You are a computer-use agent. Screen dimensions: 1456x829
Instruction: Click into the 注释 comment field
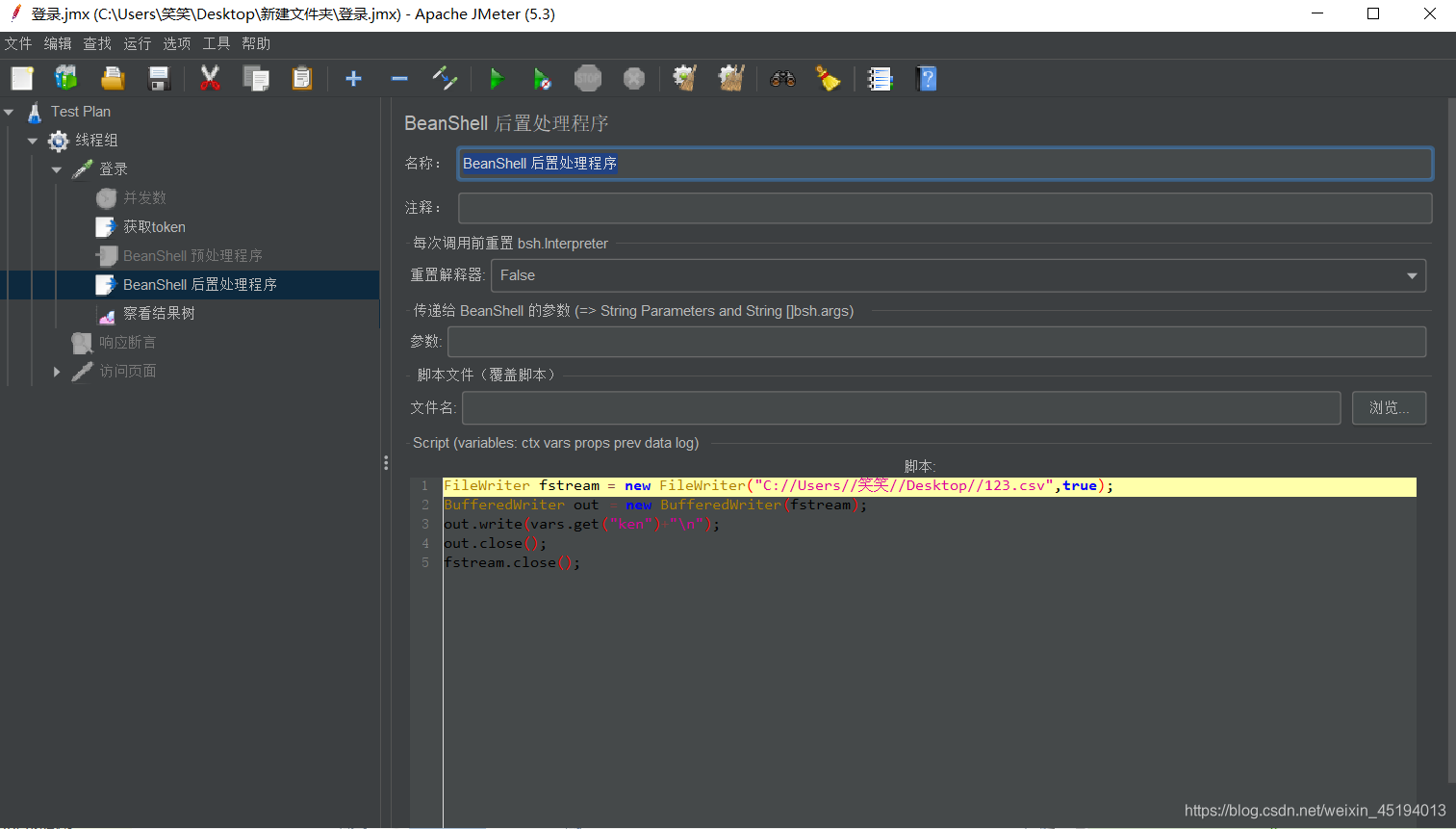(x=945, y=208)
